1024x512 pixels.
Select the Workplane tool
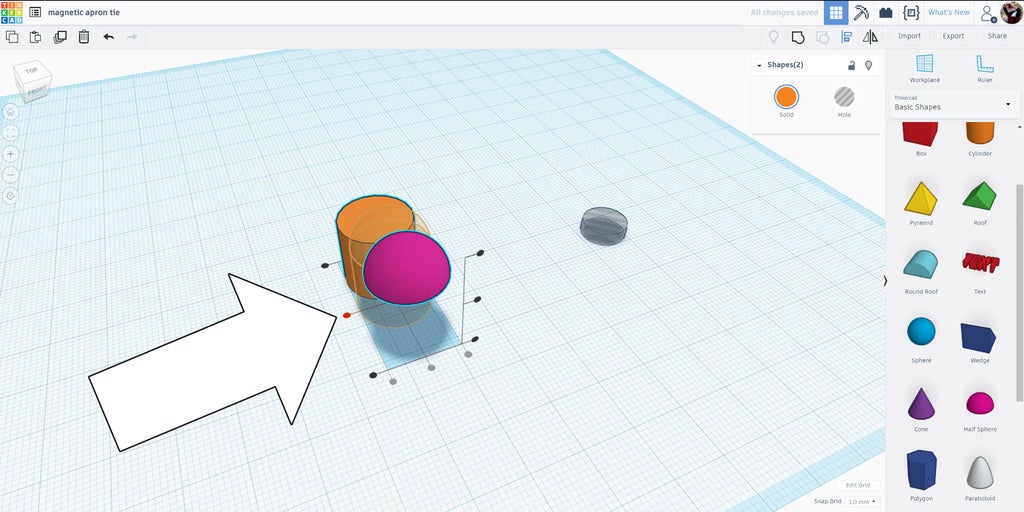(x=925, y=68)
